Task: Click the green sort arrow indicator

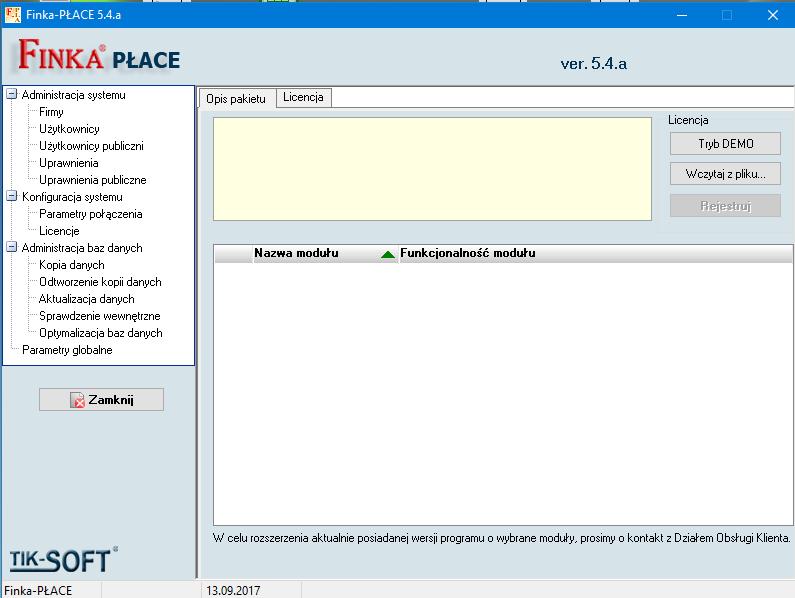Action: [388, 254]
